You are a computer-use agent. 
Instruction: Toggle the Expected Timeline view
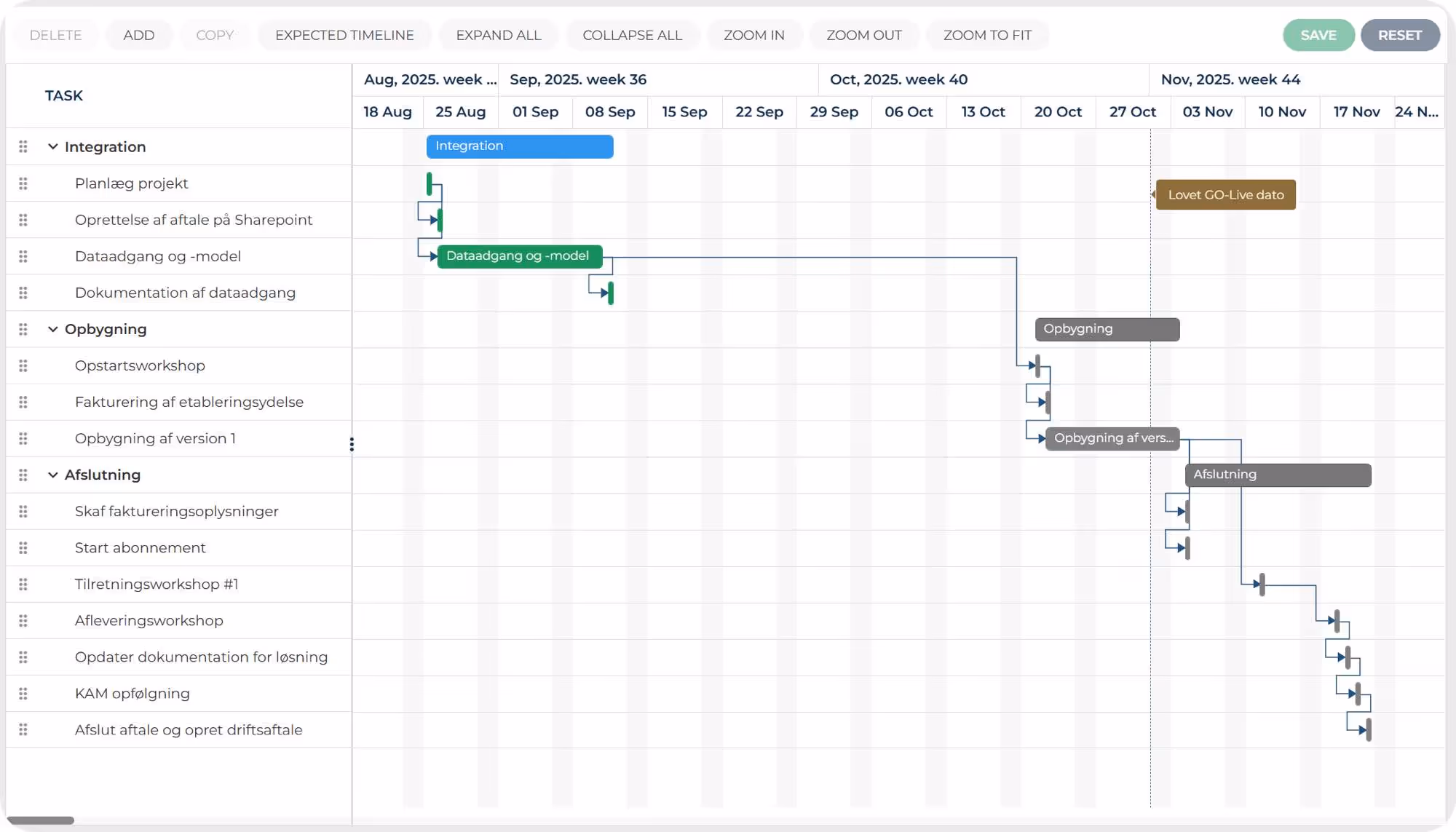344,35
